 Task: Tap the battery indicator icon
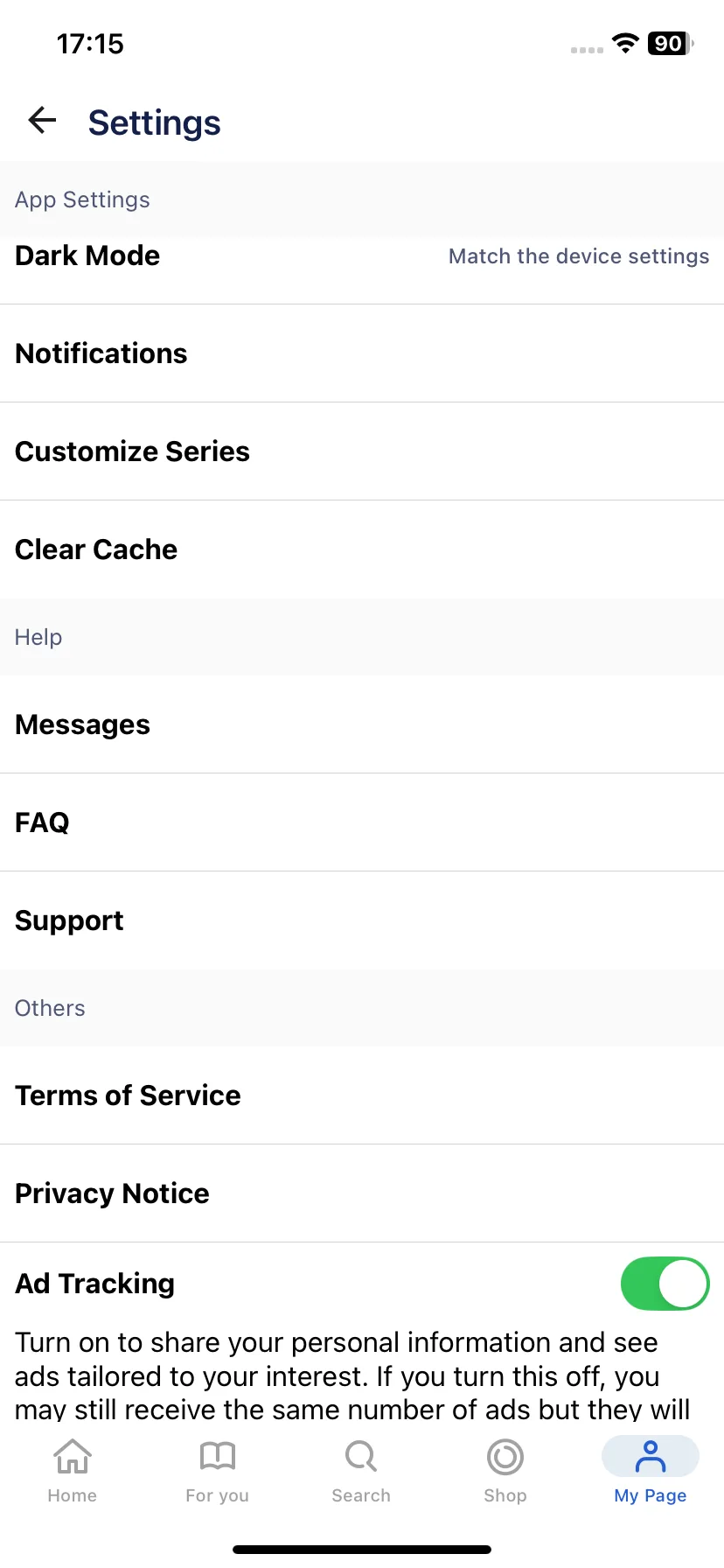coord(671,43)
